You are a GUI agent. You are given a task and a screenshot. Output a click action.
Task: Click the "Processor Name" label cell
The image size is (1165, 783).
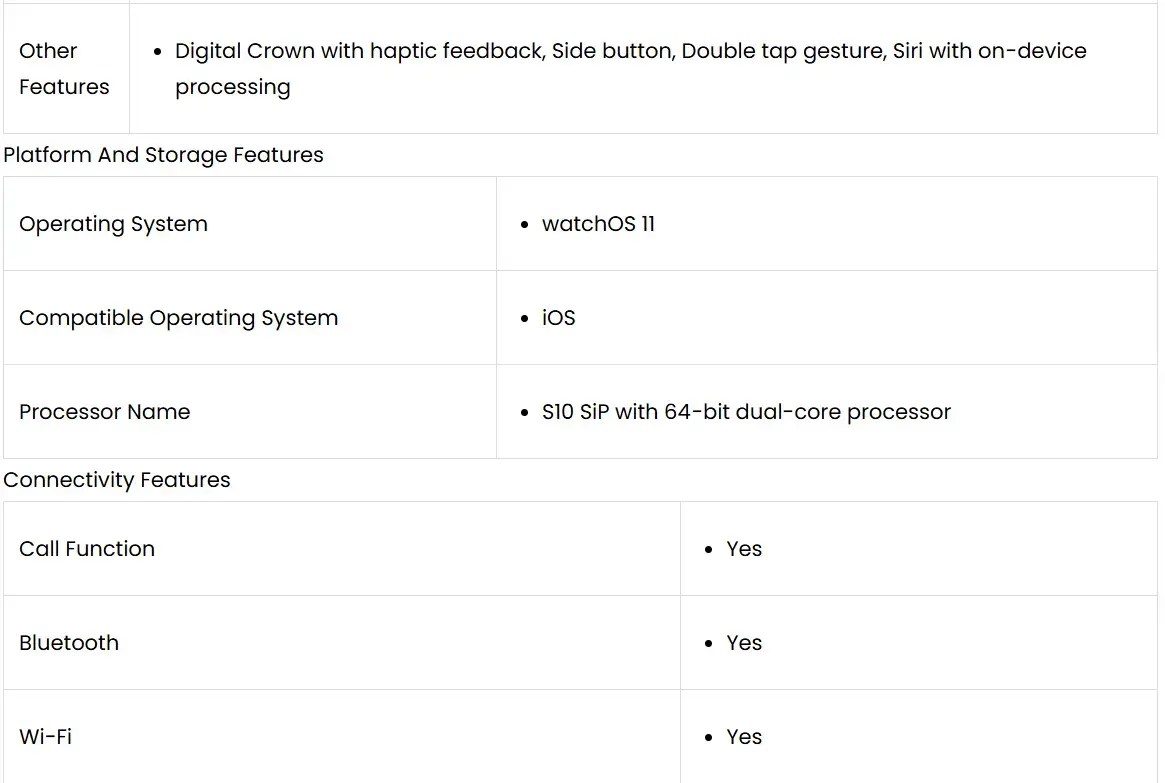pyautogui.click(x=104, y=412)
